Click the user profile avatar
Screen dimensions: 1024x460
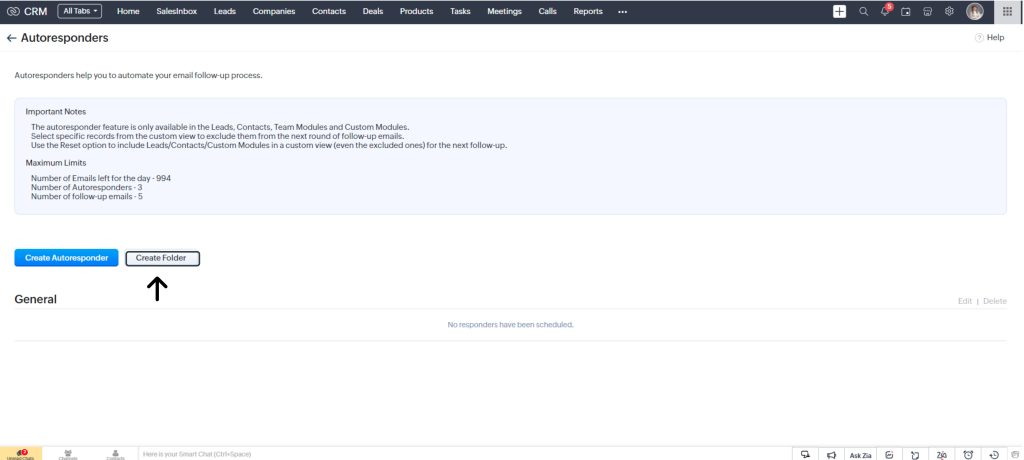(x=975, y=11)
